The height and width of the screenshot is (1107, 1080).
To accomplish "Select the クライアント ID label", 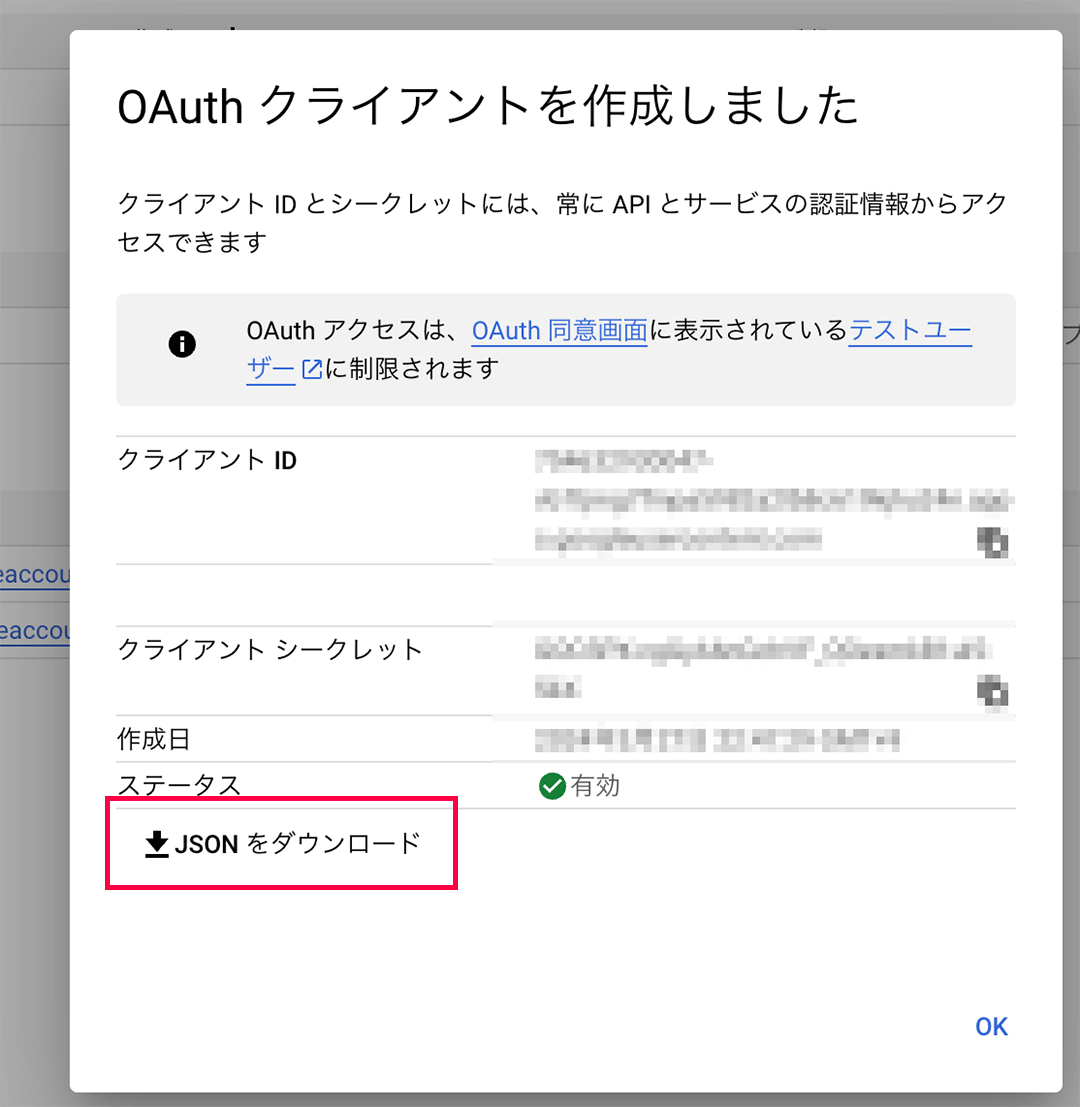I will click(207, 460).
